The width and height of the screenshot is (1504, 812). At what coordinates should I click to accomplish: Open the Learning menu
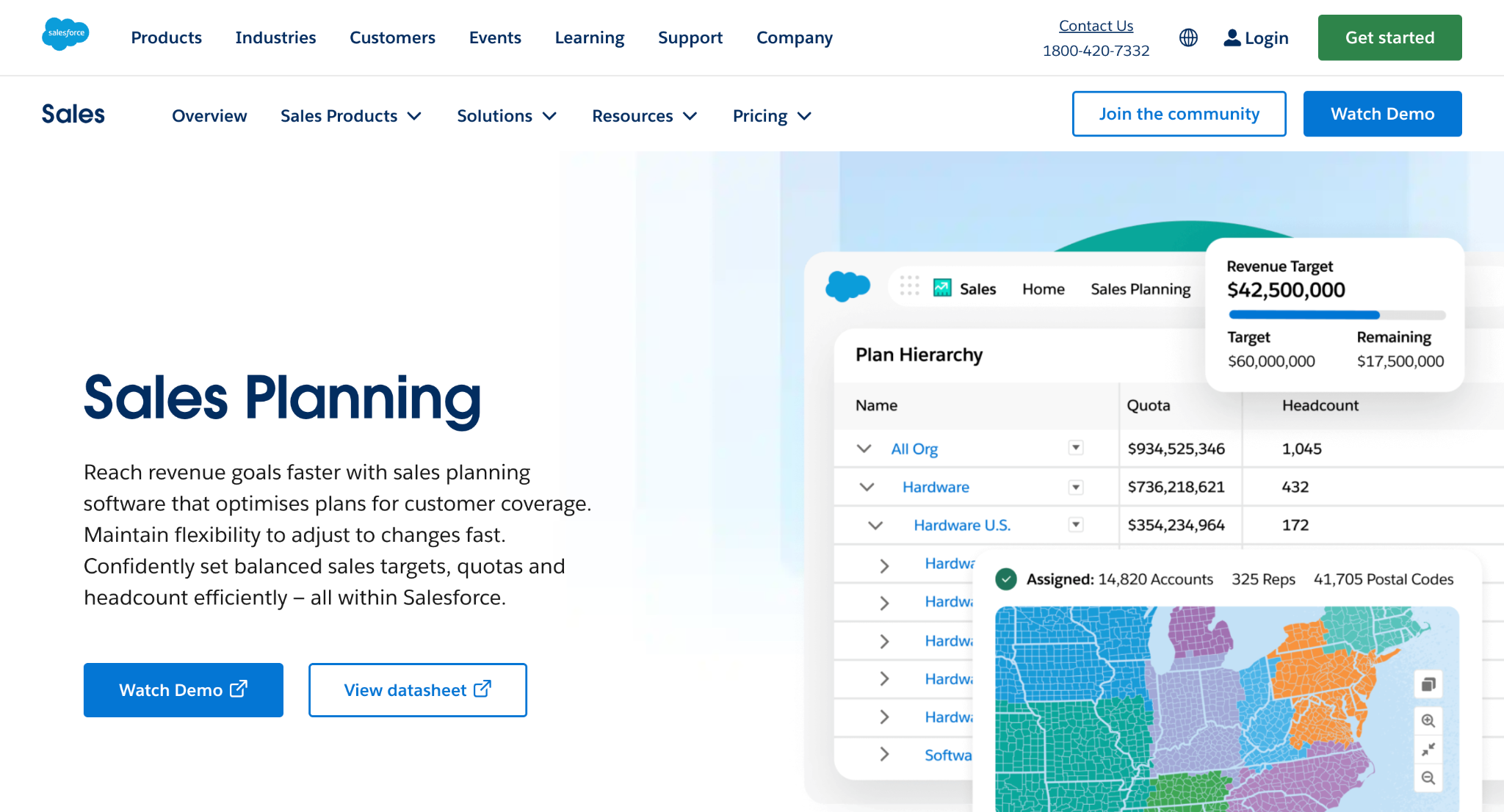point(590,37)
